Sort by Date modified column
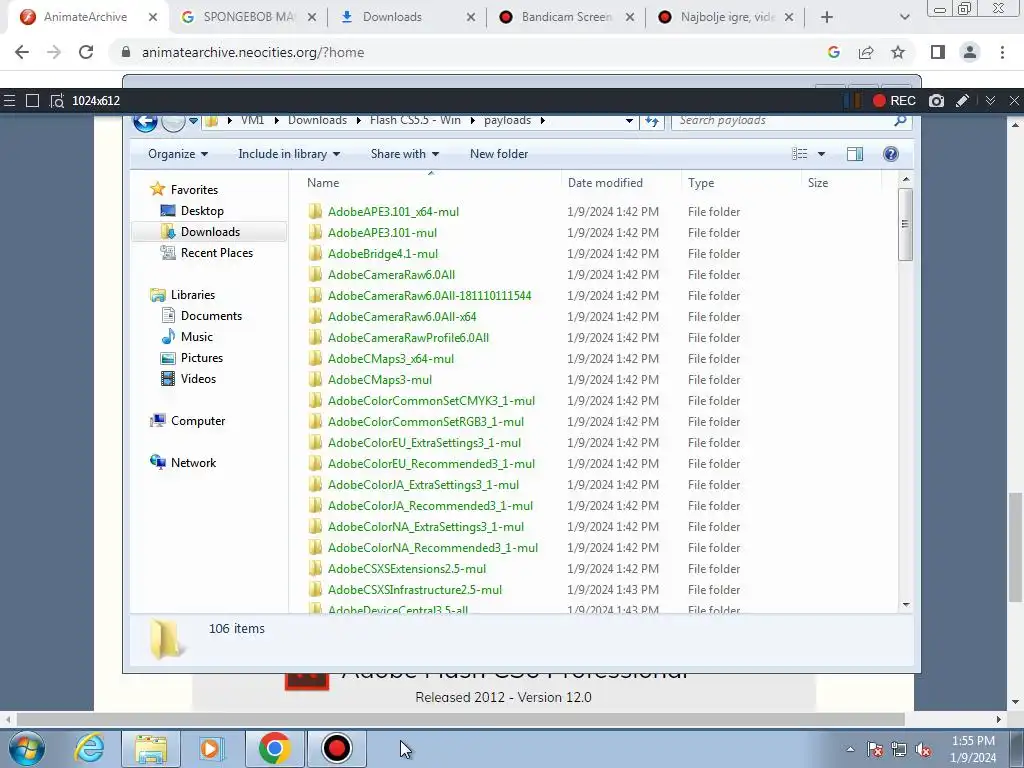1024x768 pixels. tap(620, 183)
